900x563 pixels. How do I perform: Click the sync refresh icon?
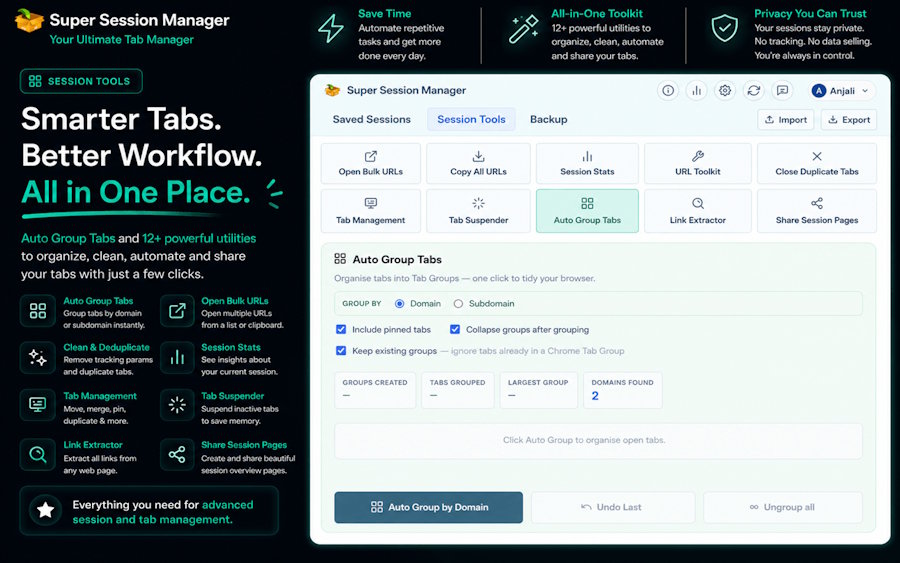point(754,91)
